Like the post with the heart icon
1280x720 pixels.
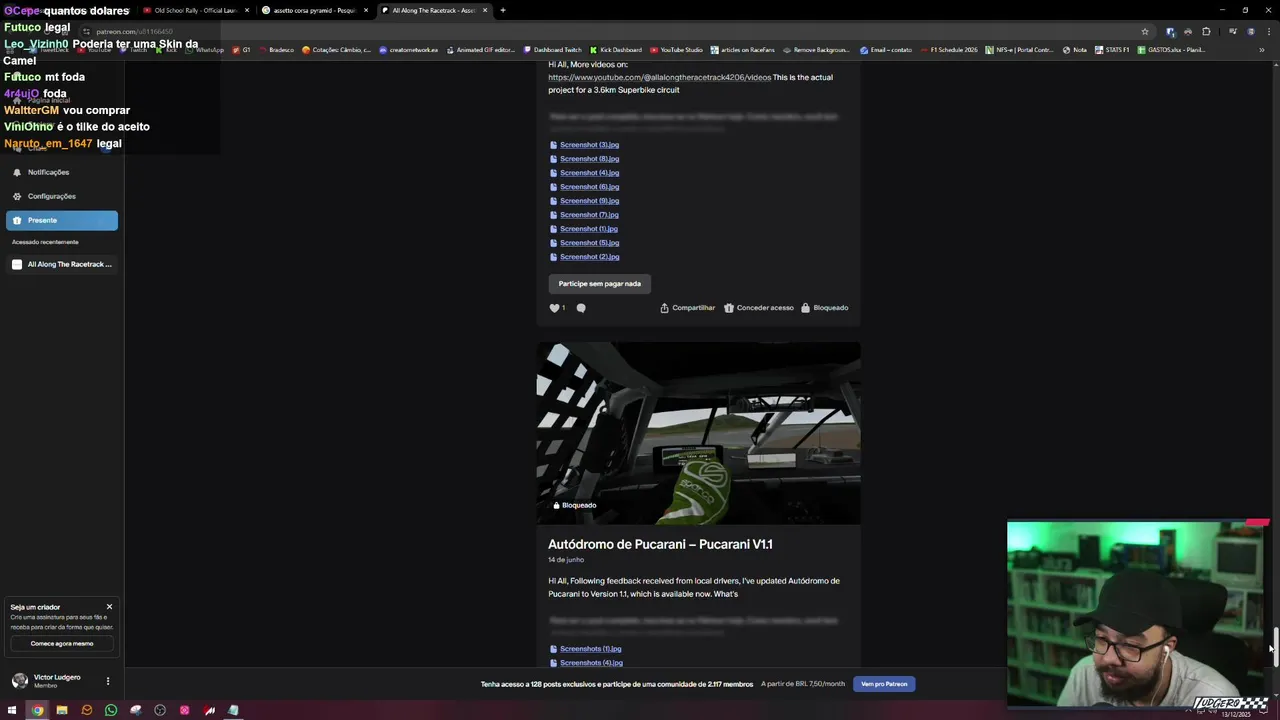555,308
